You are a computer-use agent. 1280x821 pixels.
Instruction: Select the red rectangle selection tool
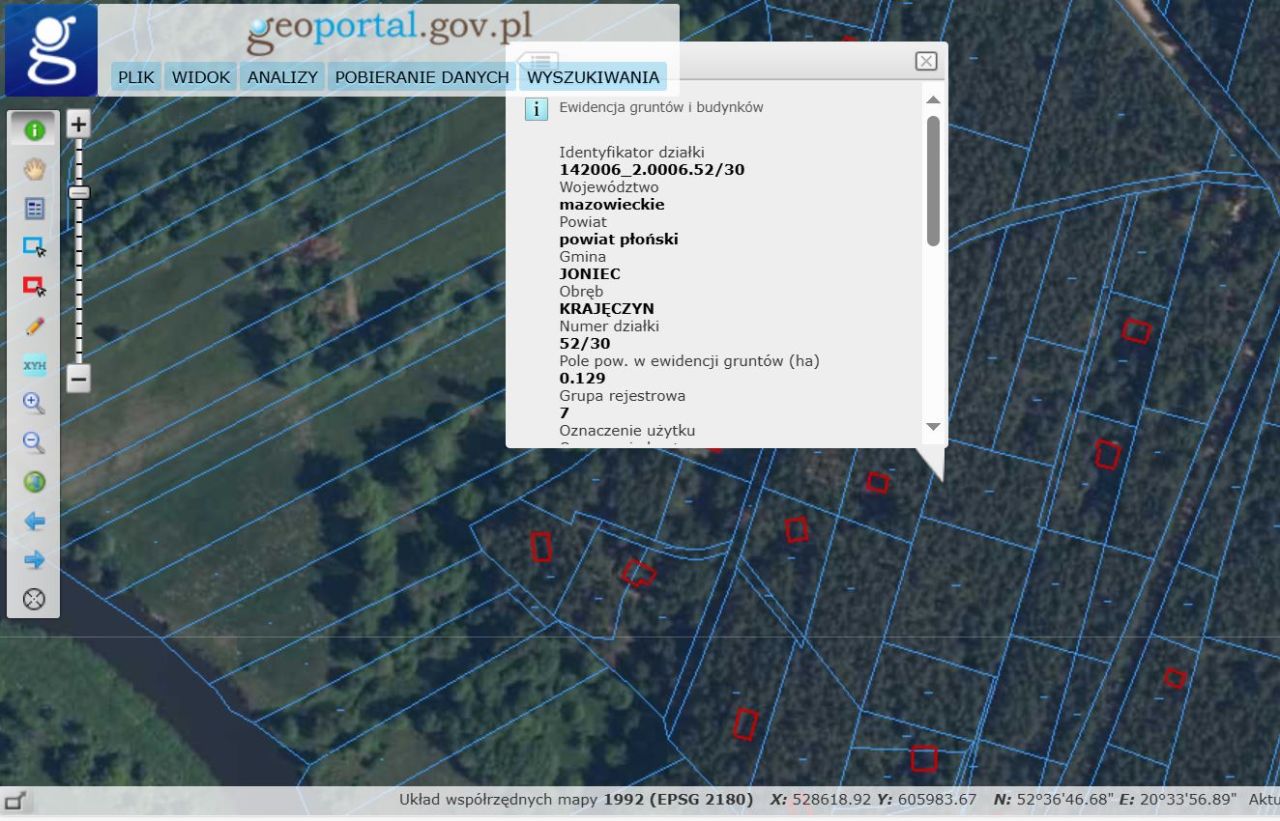tap(34, 286)
